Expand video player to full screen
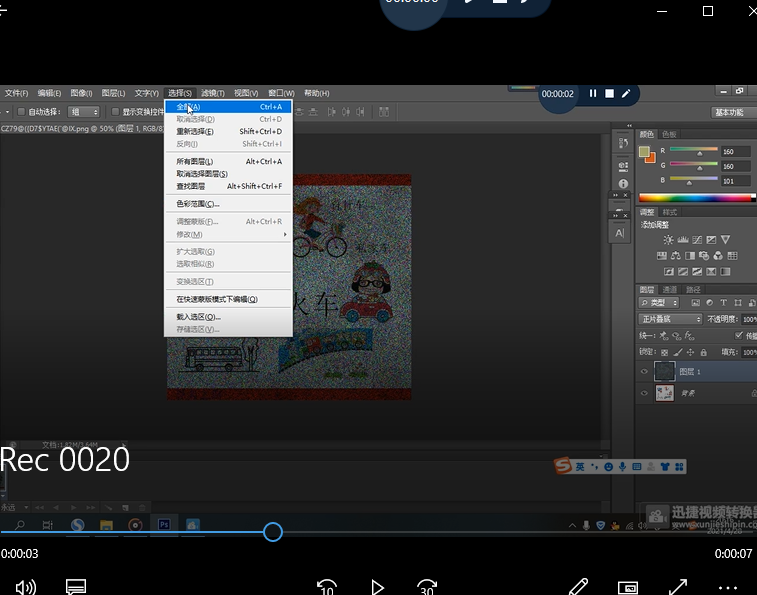The image size is (757, 595). 678,587
